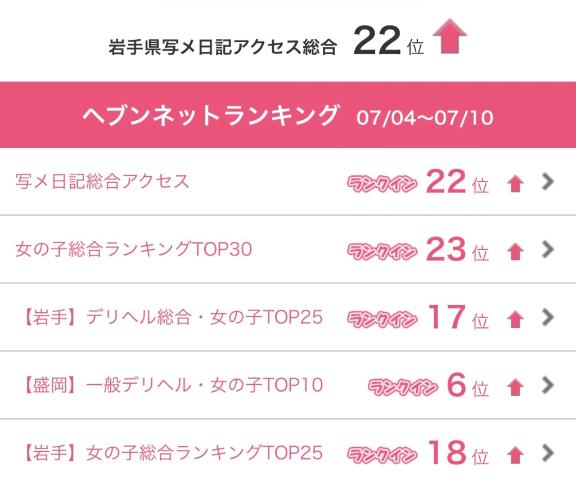576x480 pixels.
Task: Click the up arrow in 写メ日記総合アクセス row
Action: [515, 184]
